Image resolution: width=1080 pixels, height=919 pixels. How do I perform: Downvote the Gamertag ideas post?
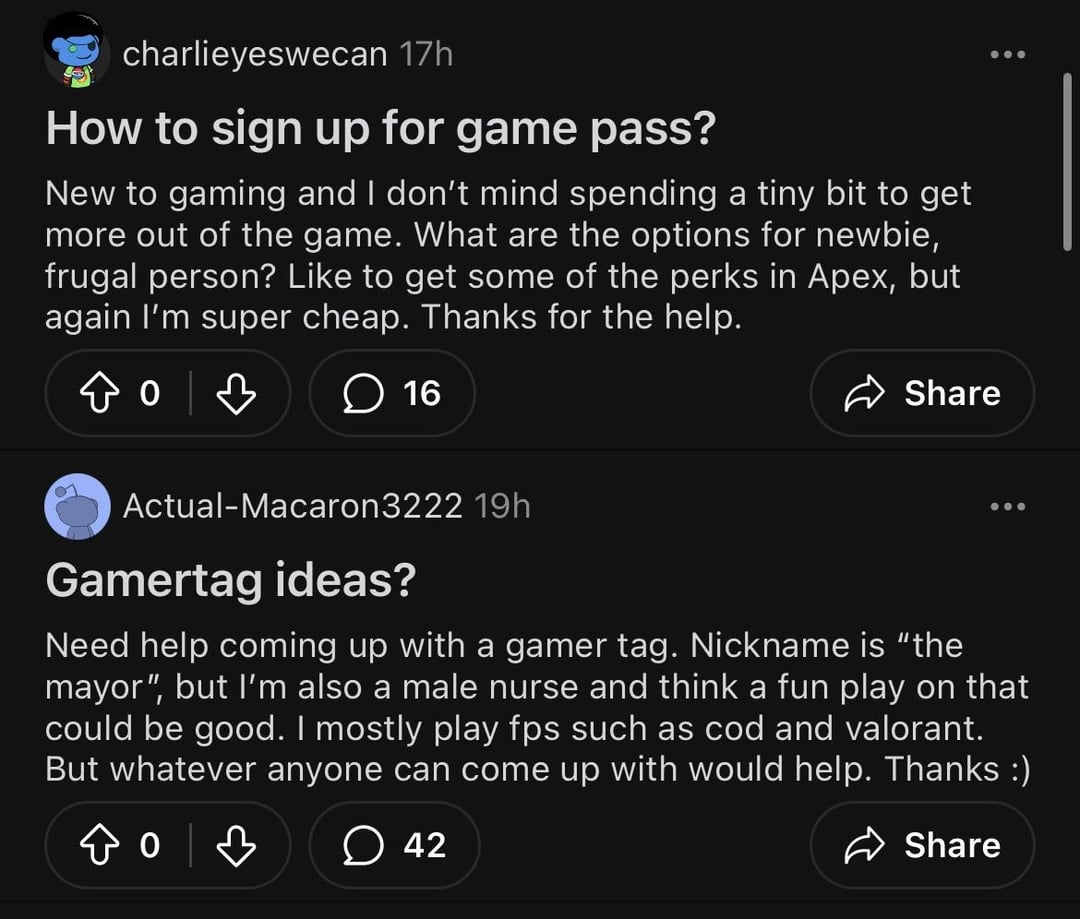point(237,846)
